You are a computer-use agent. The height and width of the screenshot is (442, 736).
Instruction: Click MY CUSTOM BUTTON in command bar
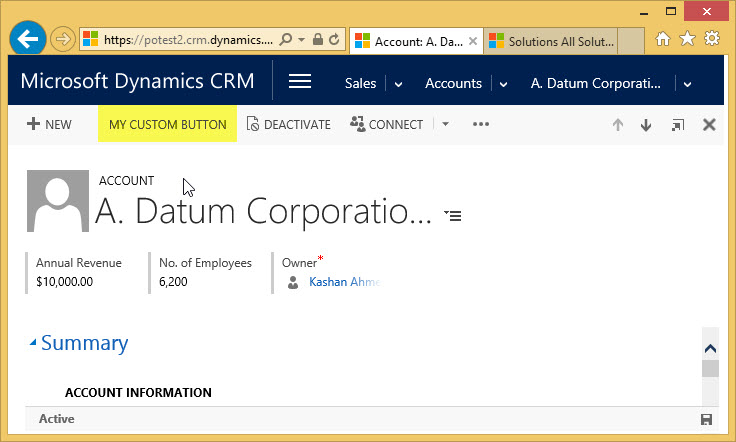[168, 124]
